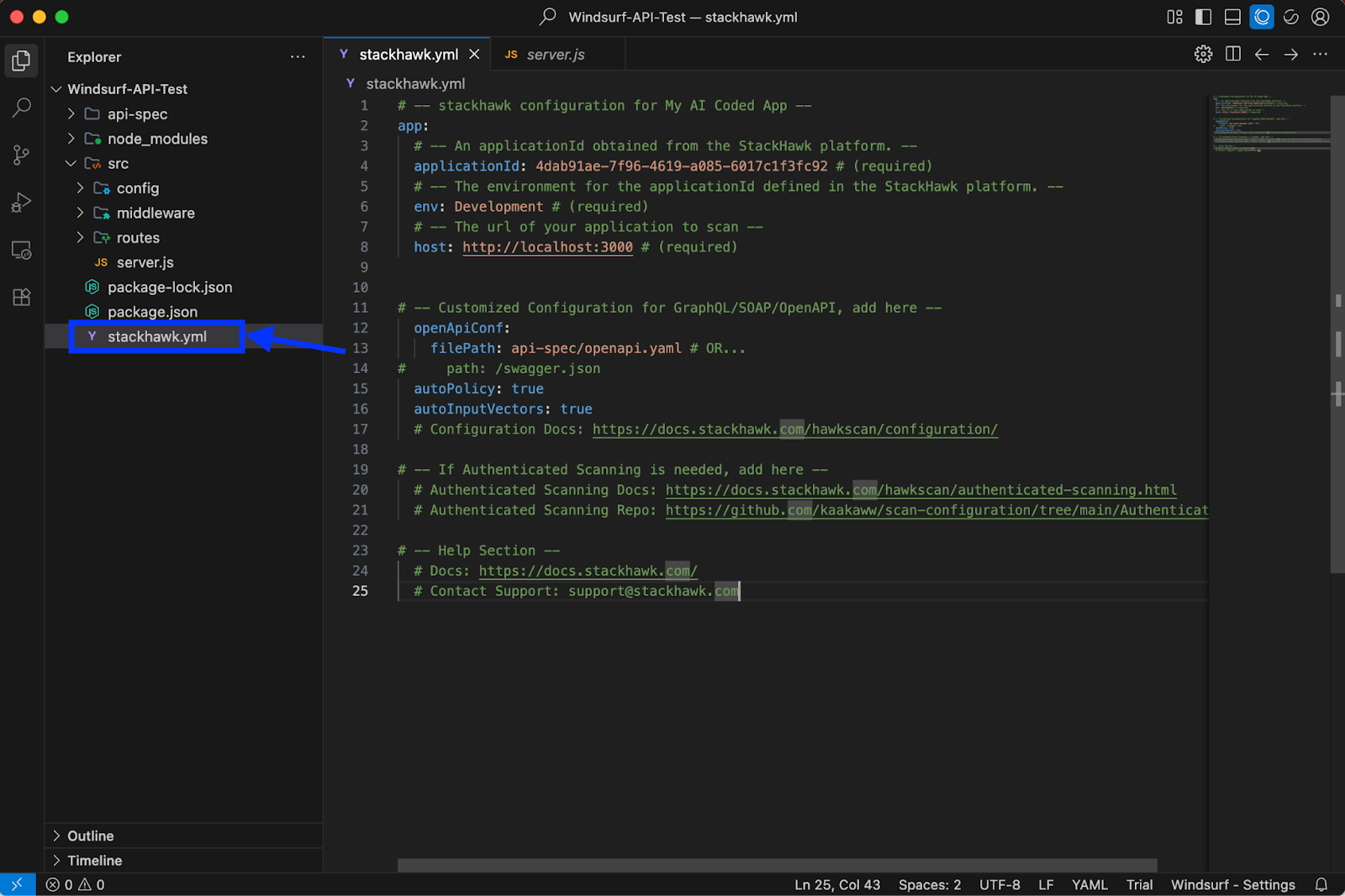Screen dimensions: 1345x896
Task: Navigate back with the left arrow
Action: pos(1262,54)
